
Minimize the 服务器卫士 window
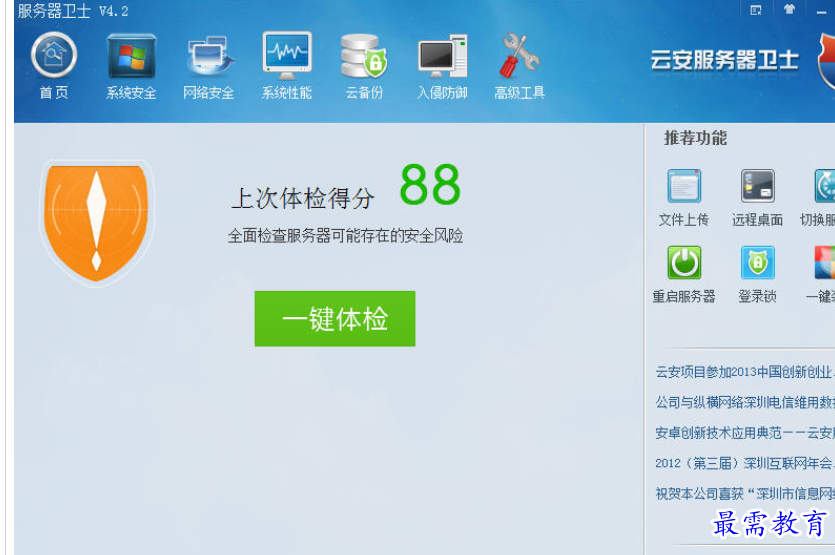(x=821, y=11)
